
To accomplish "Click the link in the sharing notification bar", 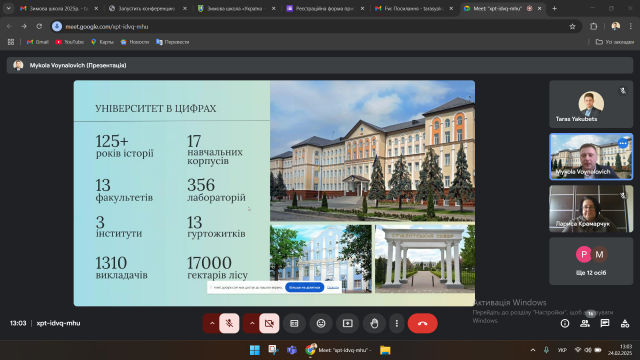I will [x=333, y=287].
